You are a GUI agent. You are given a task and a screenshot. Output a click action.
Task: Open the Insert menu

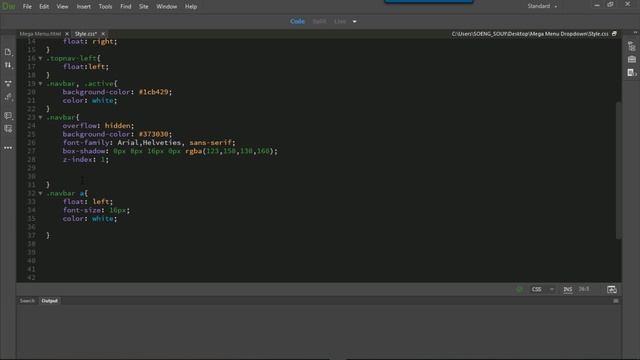(84, 7)
